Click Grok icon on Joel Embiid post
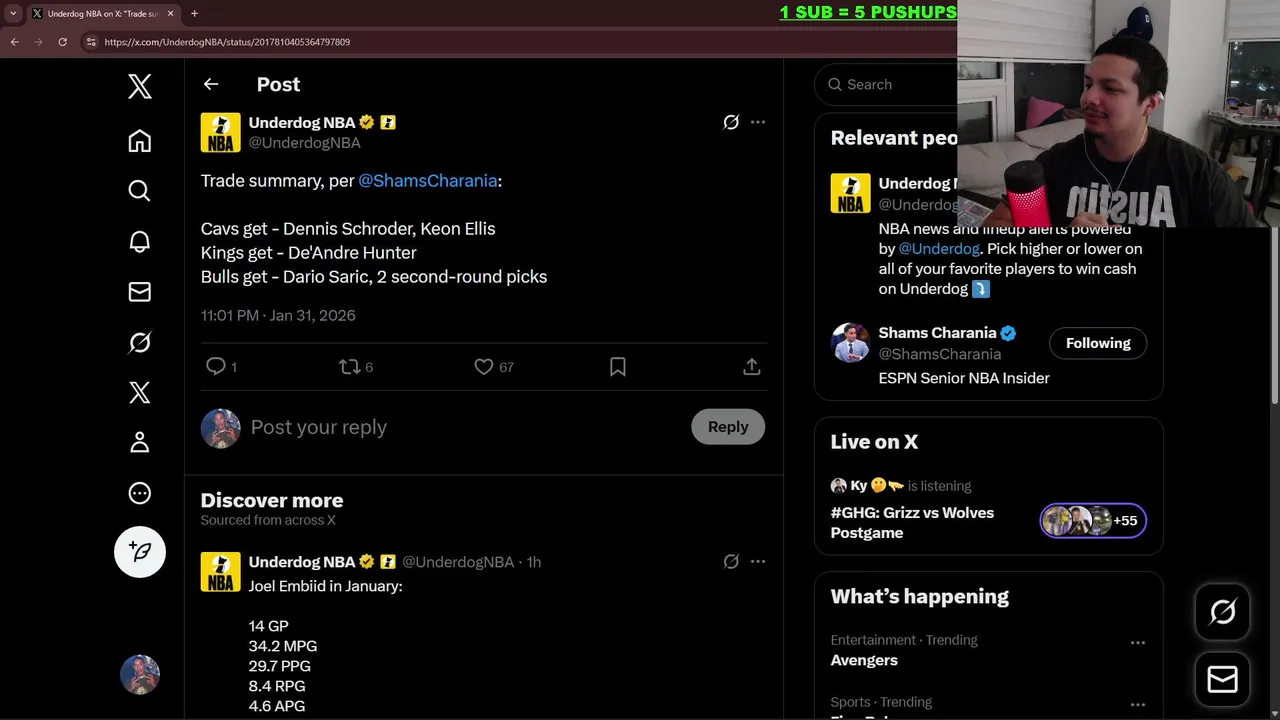The width and height of the screenshot is (1280, 720). click(x=731, y=562)
